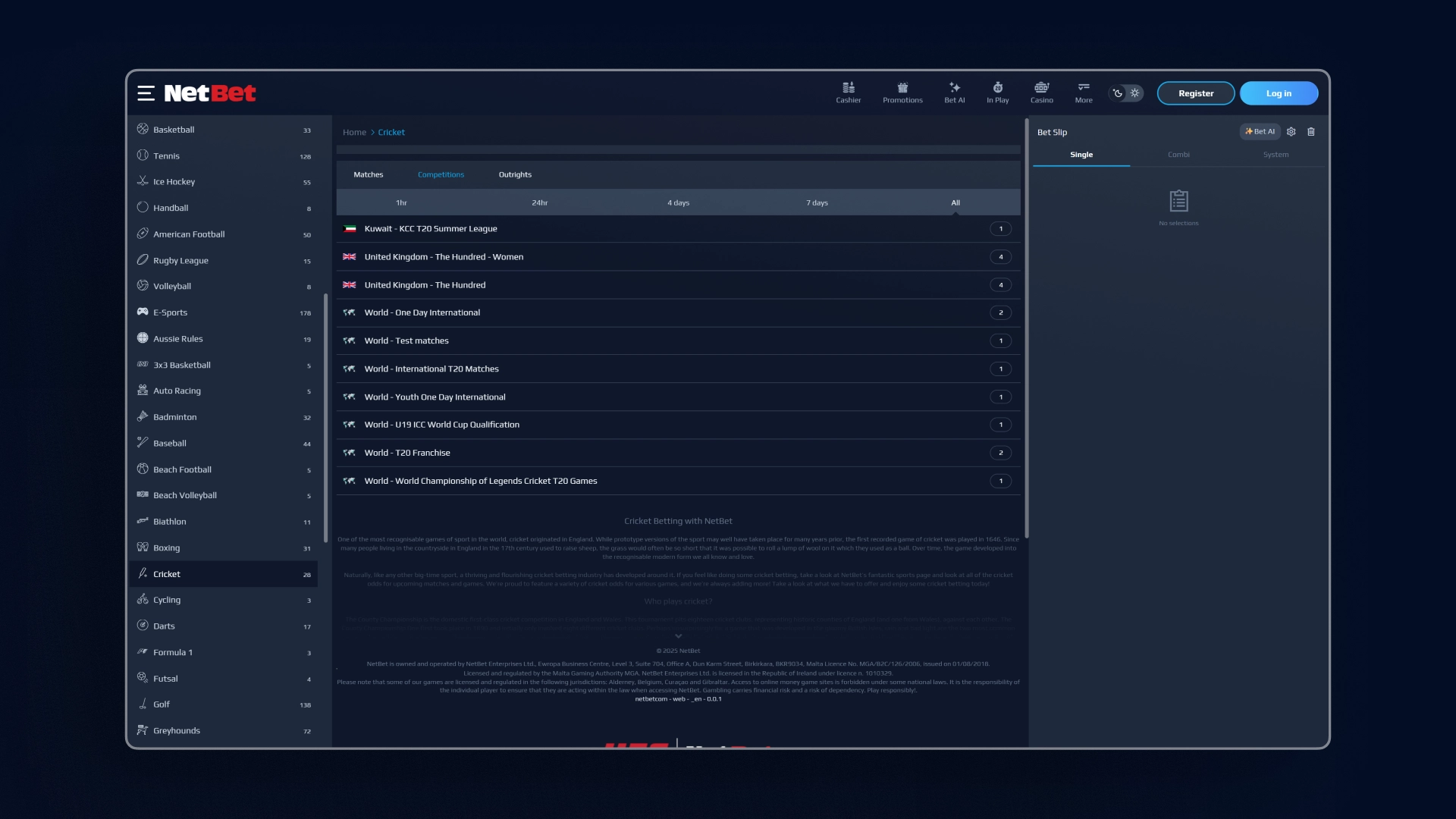This screenshot has height=819, width=1456.
Task: Expand the cricket description chevron
Action: coord(678,636)
